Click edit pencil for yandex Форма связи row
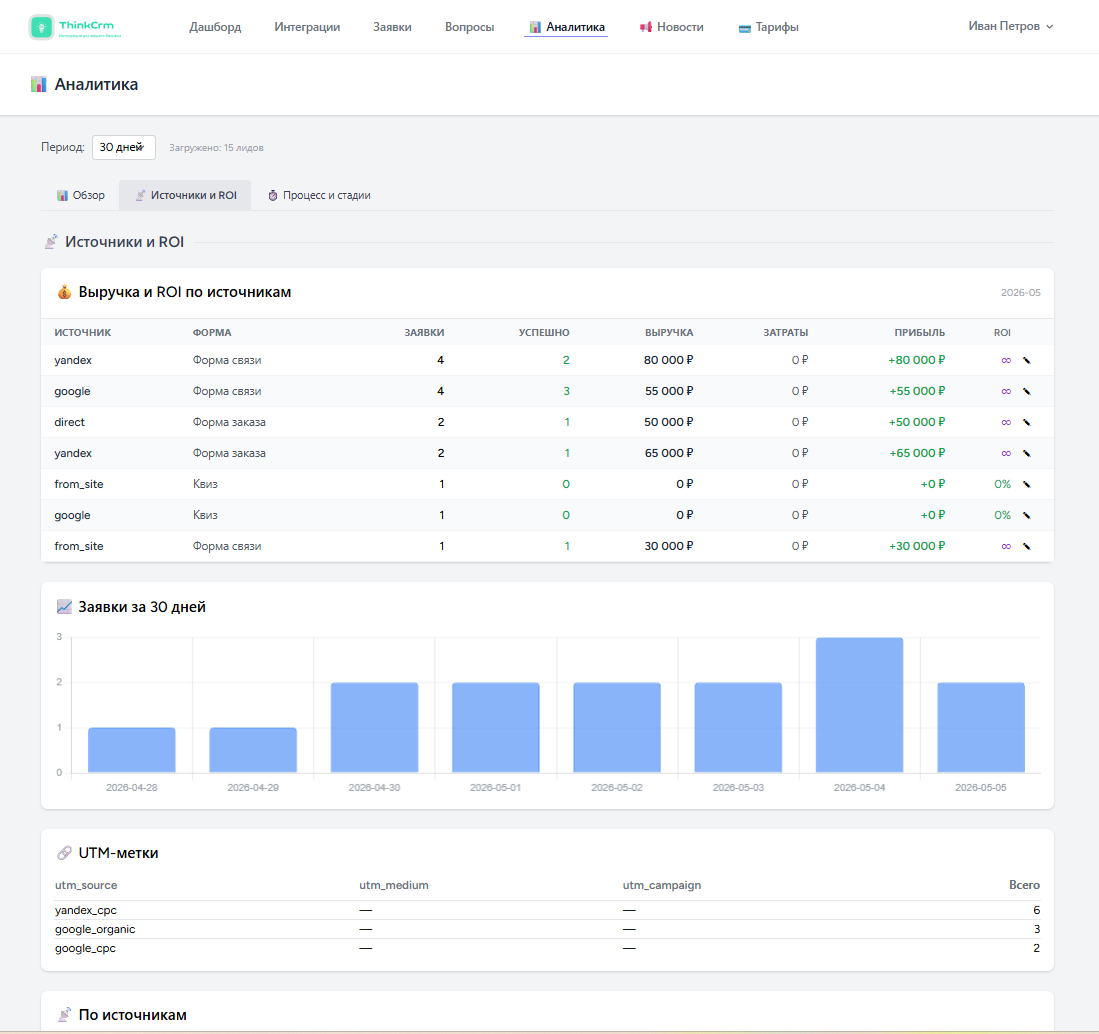The image size is (1099, 1034). [x=1026, y=360]
